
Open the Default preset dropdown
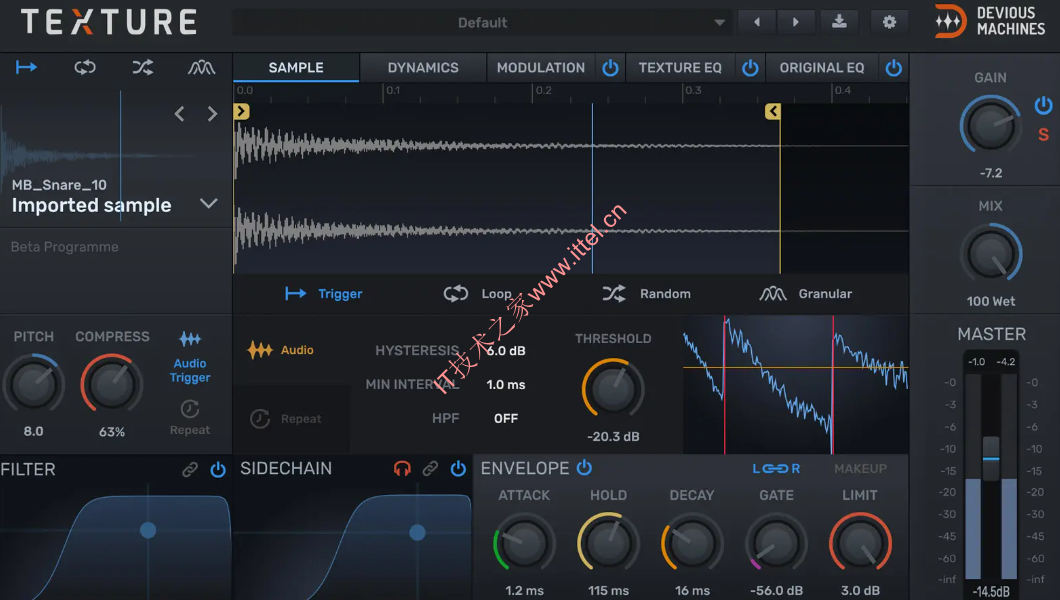[x=483, y=22]
